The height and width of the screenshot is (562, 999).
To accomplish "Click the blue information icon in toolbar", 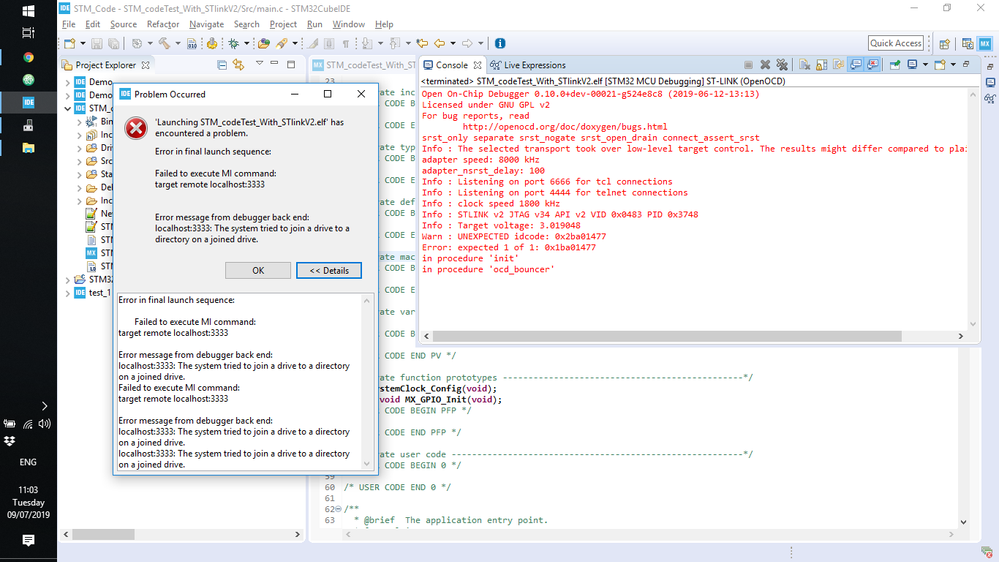I will point(500,43).
